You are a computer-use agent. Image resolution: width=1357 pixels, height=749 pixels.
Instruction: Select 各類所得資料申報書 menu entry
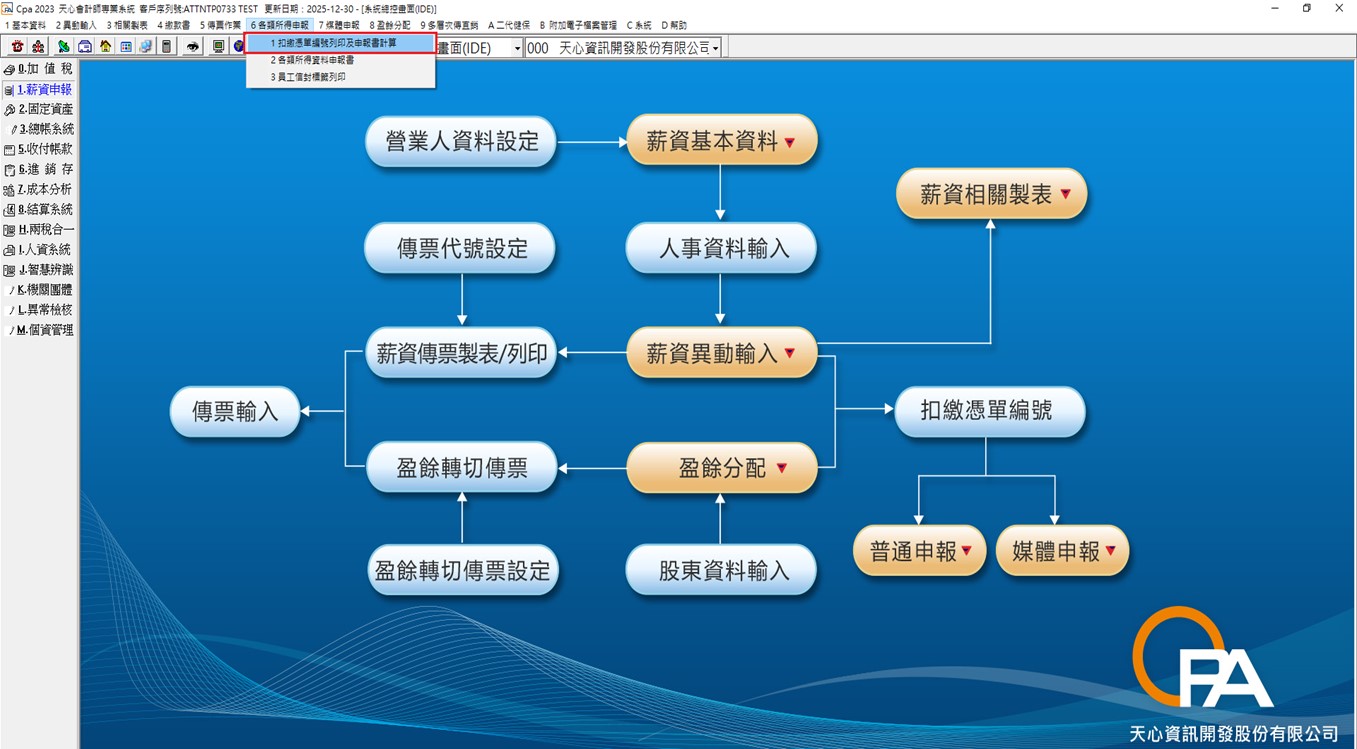coord(311,60)
